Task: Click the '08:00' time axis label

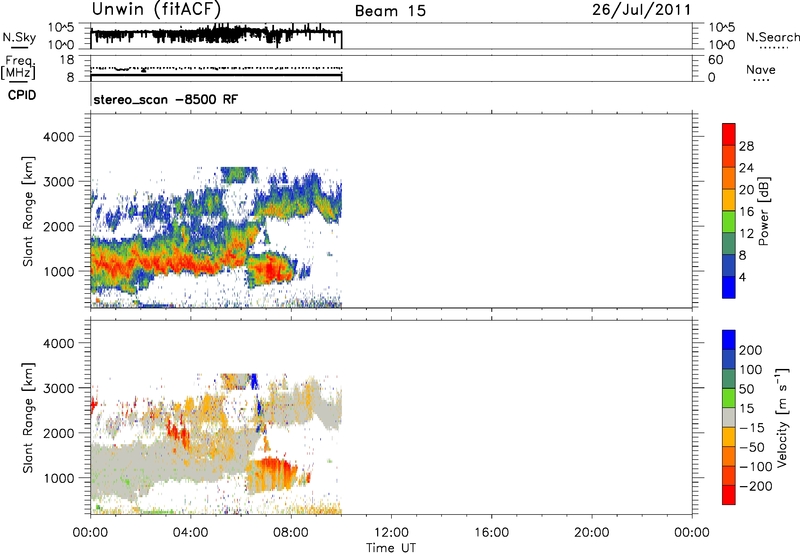Action: [291, 533]
